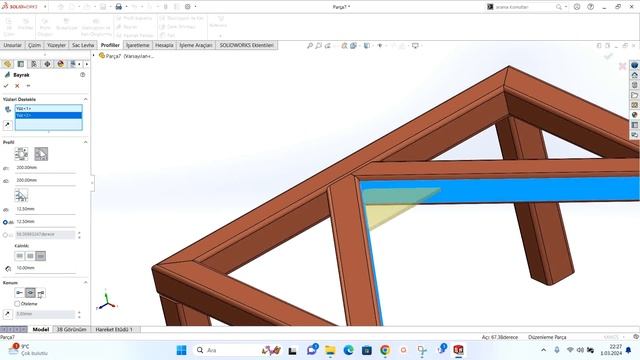The height and width of the screenshot is (360, 640).
Task: Open the view settings monitor icon
Action: pos(415,46)
